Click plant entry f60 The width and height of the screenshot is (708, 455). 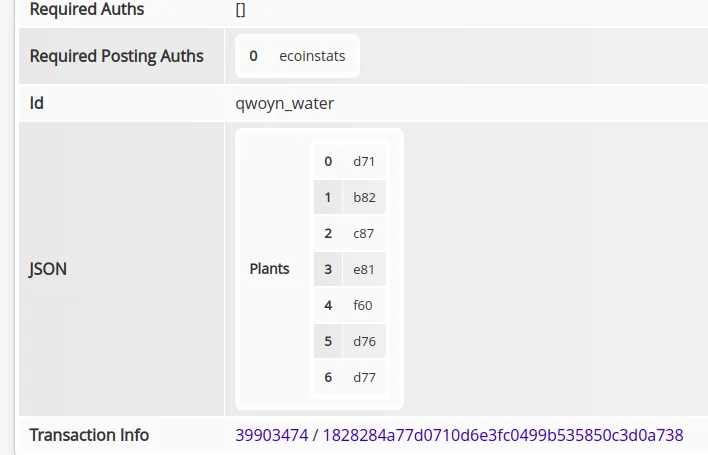point(364,305)
